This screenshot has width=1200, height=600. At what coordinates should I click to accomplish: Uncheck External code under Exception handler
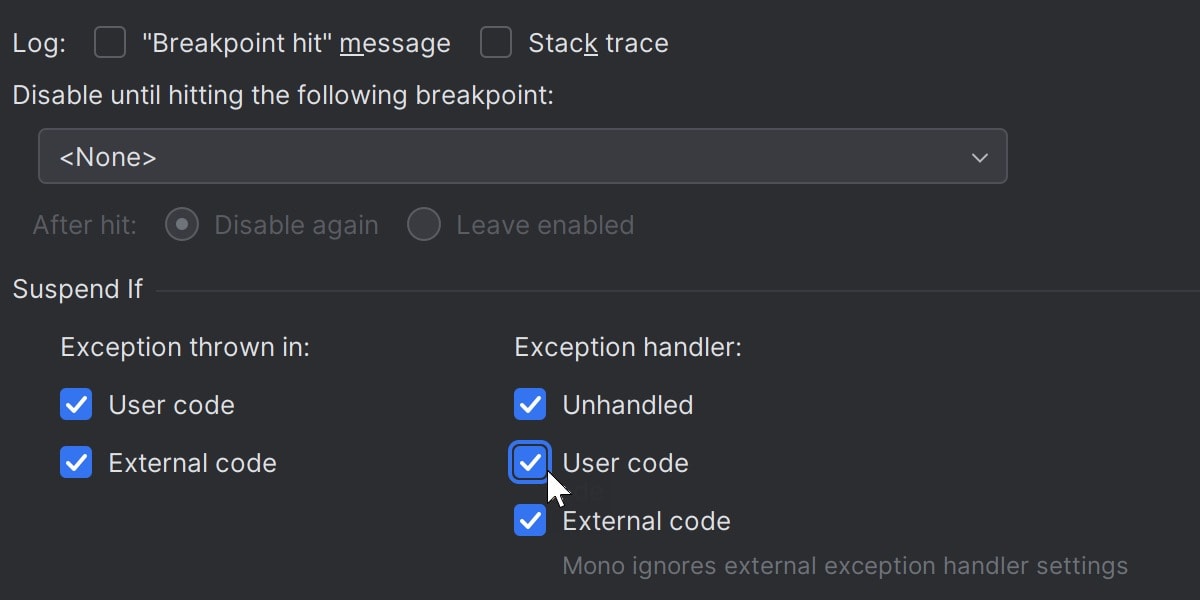[530, 521]
